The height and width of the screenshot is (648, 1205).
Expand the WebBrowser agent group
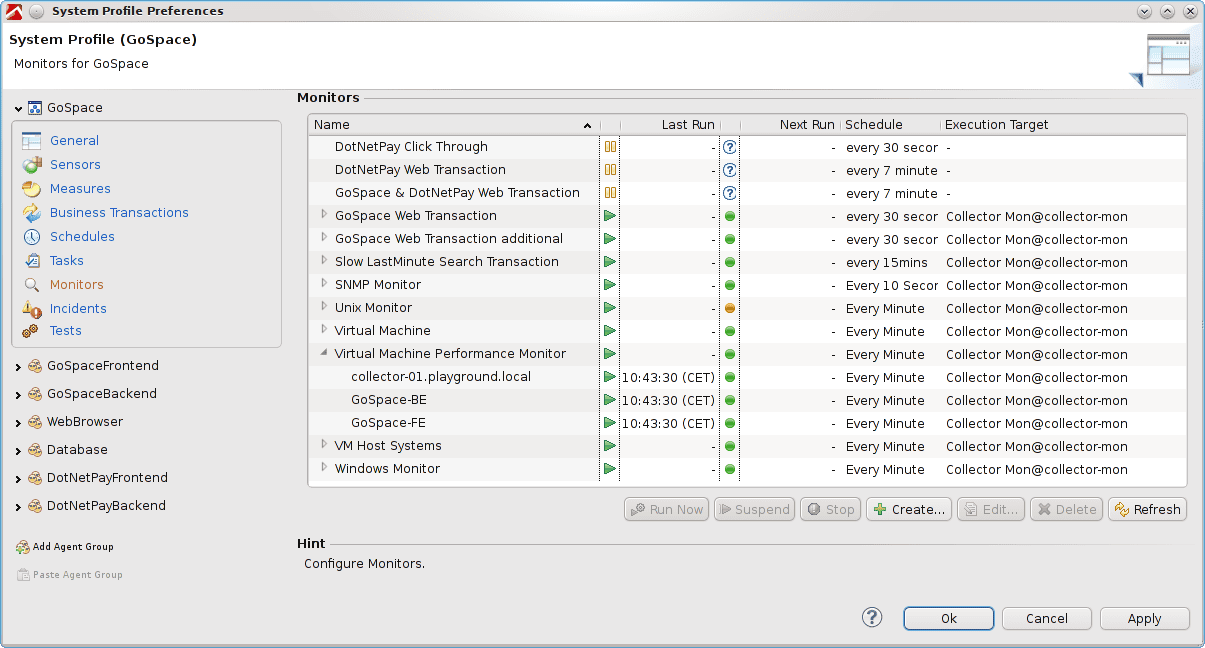point(19,423)
